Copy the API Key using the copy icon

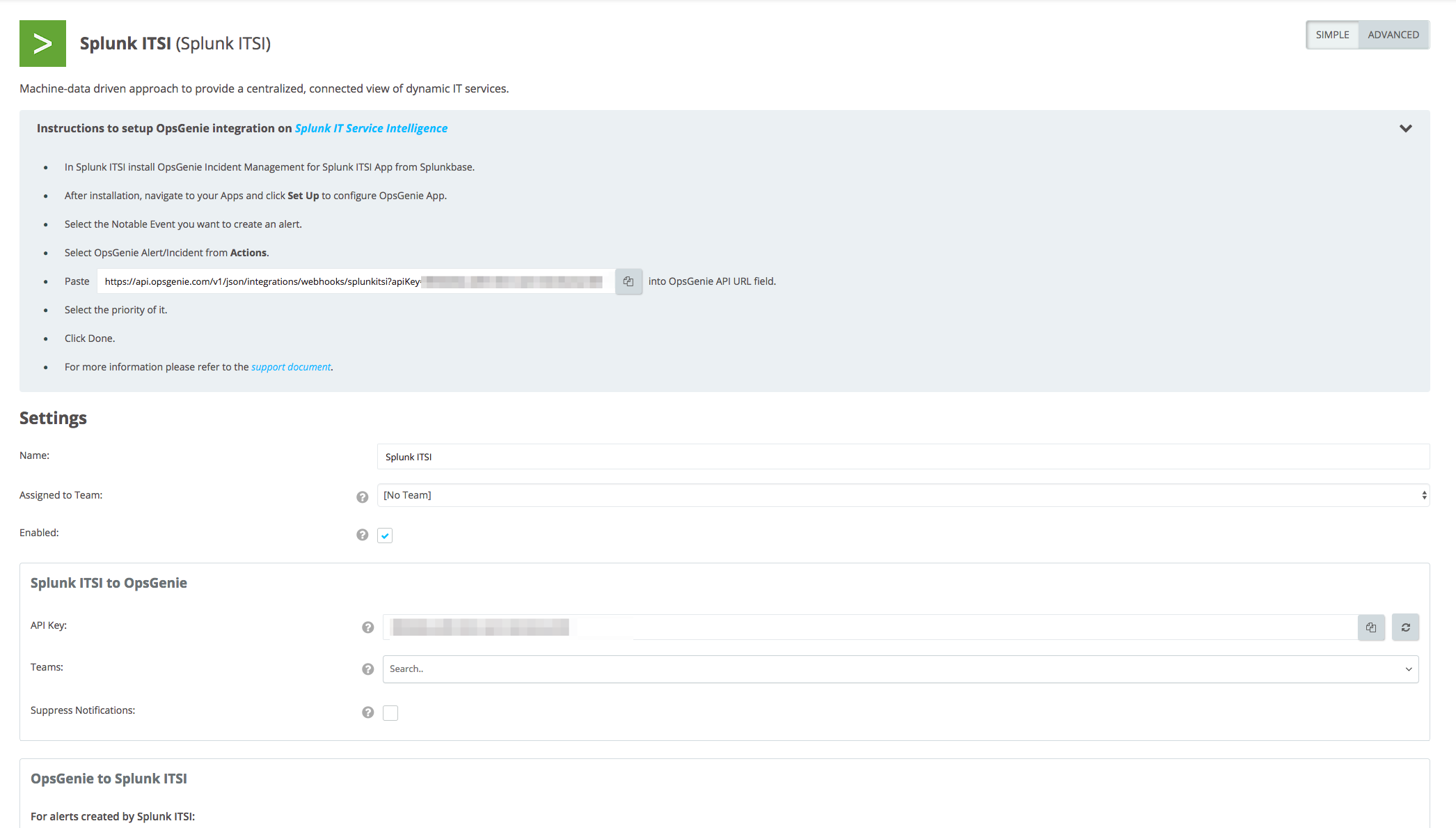click(1371, 627)
